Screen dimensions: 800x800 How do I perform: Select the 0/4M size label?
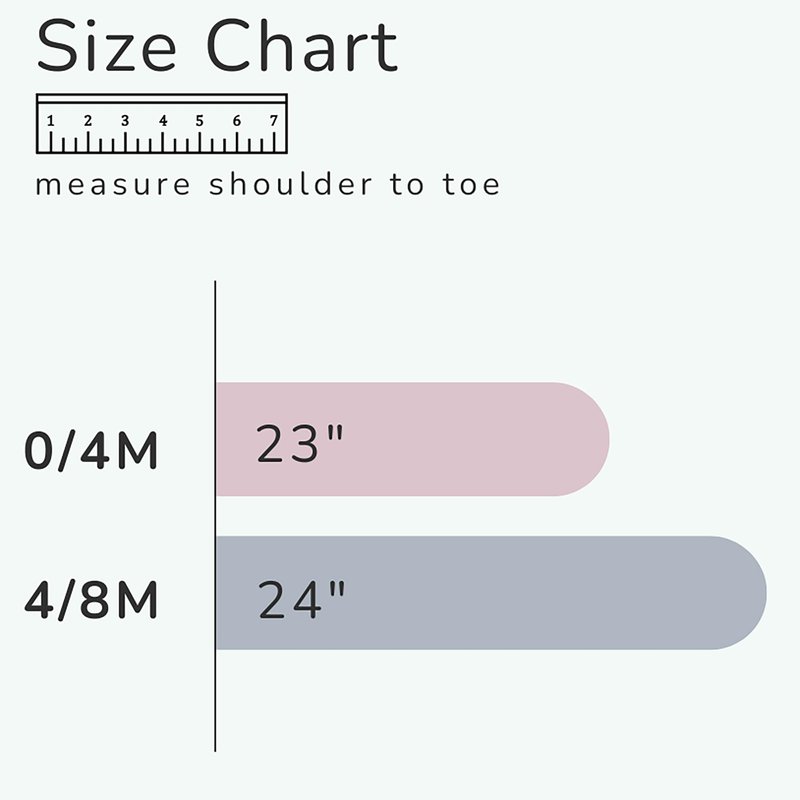(x=91, y=452)
